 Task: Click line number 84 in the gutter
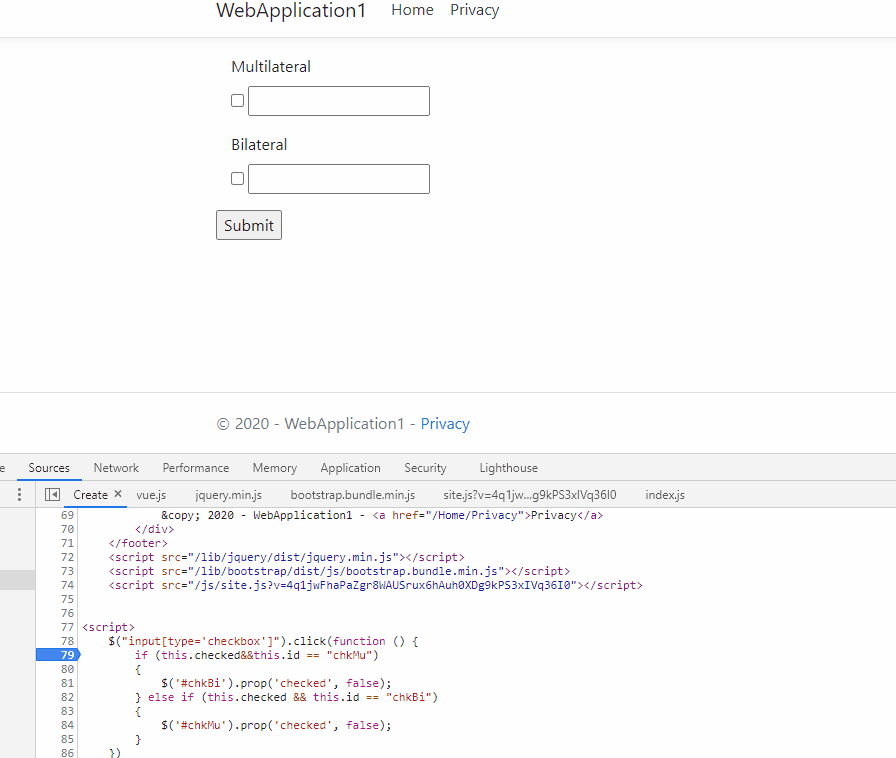pyautogui.click(x=67, y=725)
